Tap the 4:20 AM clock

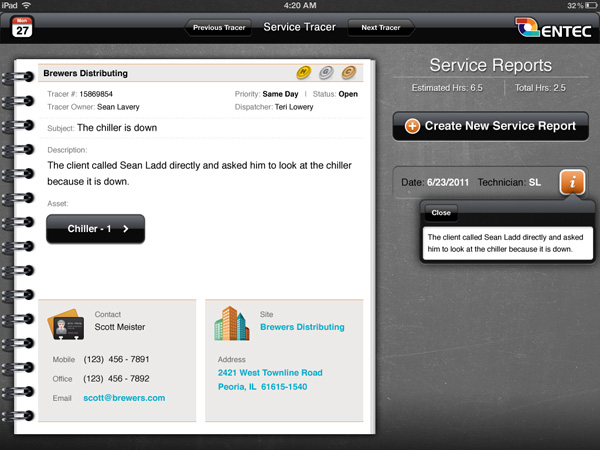click(x=300, y=5)
